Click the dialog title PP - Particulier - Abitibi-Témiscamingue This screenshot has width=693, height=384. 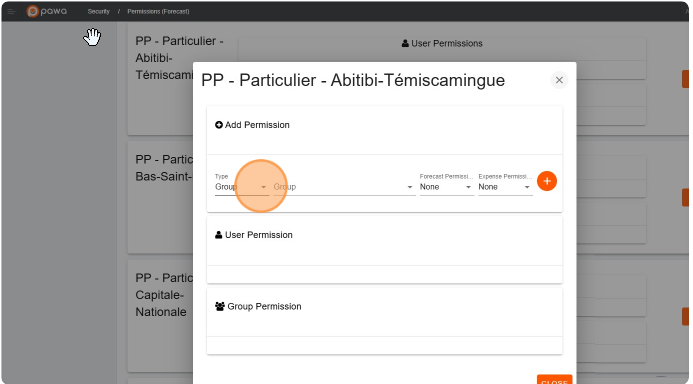pyautogui.click(x=353, y=80)
